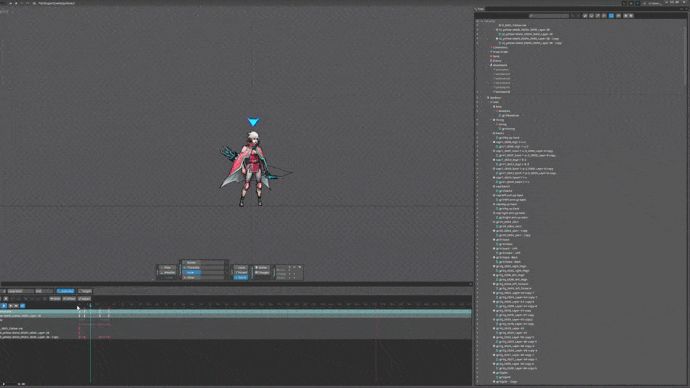
Task: Activate the Pose tool
Action: (168, 267)
